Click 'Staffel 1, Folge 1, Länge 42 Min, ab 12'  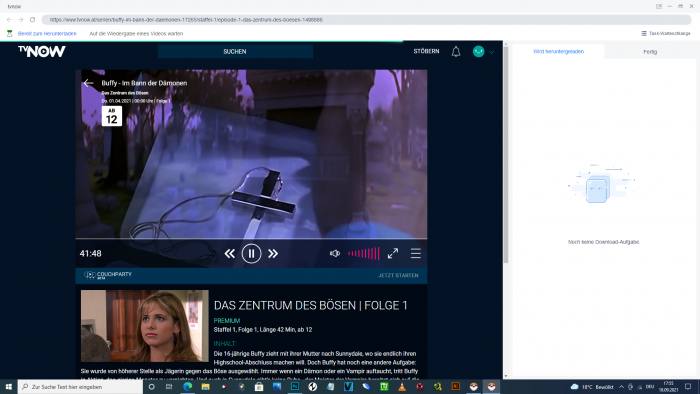[263, 329]
